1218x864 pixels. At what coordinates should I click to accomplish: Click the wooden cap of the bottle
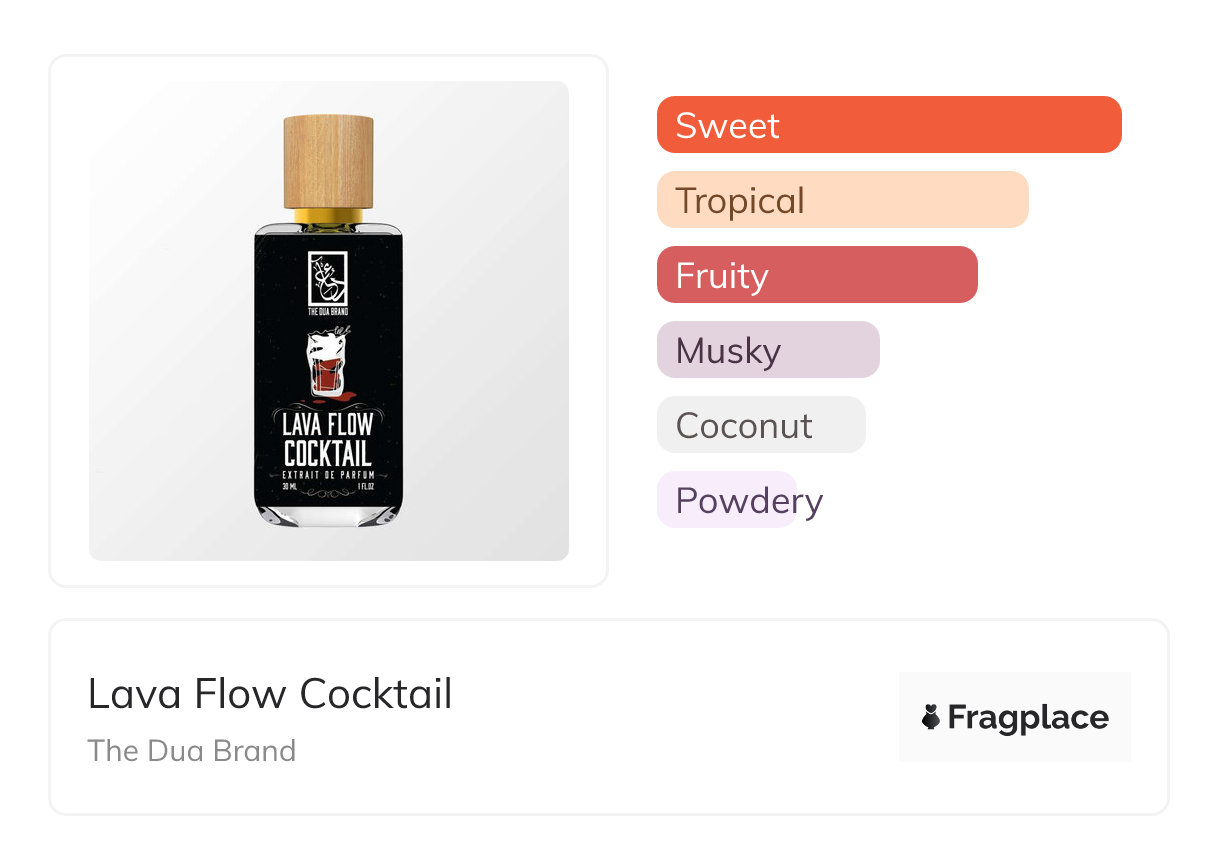[329, 161]
